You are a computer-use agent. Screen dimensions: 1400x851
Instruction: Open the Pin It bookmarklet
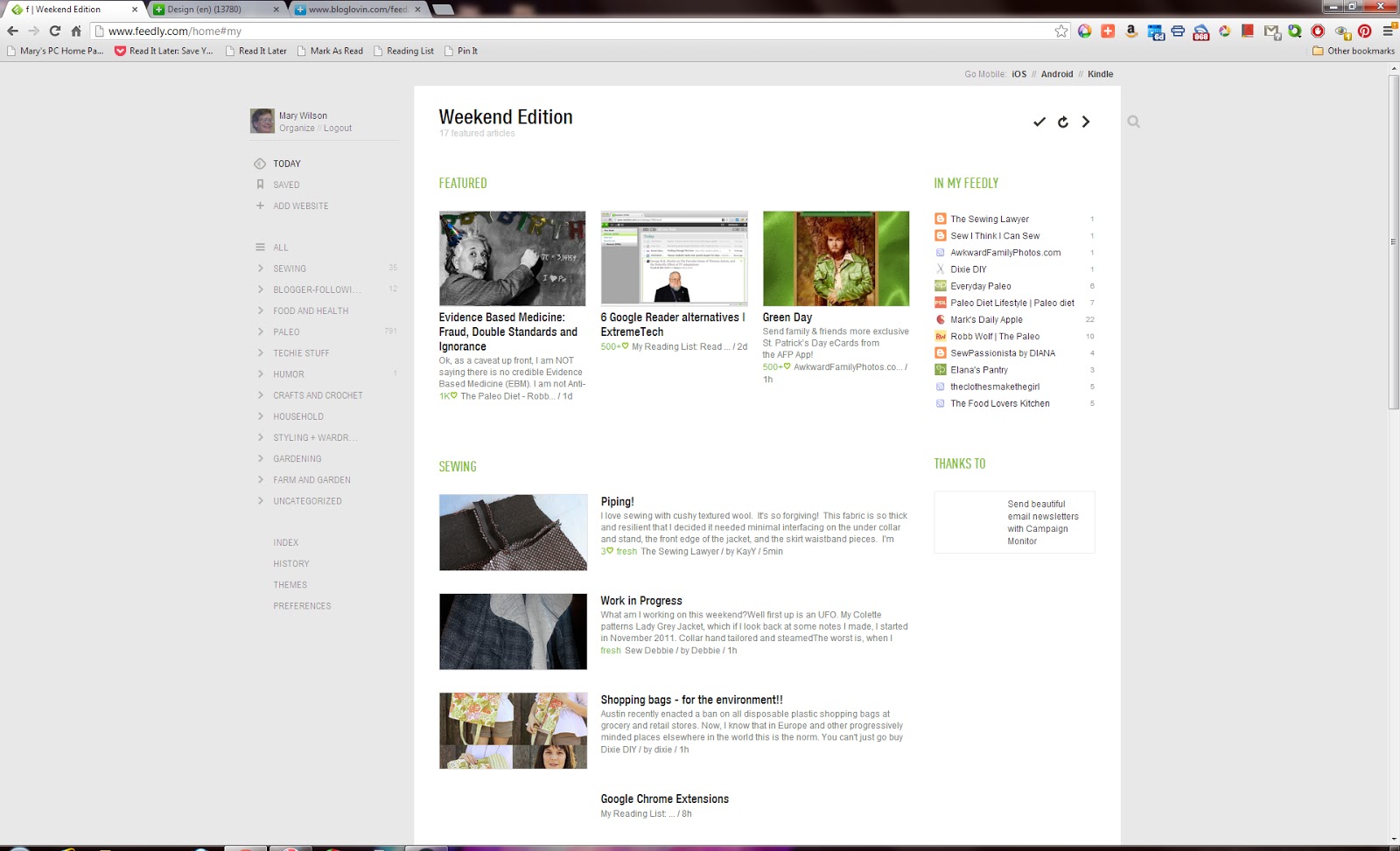pyautogui.click(x=461, y=51)
